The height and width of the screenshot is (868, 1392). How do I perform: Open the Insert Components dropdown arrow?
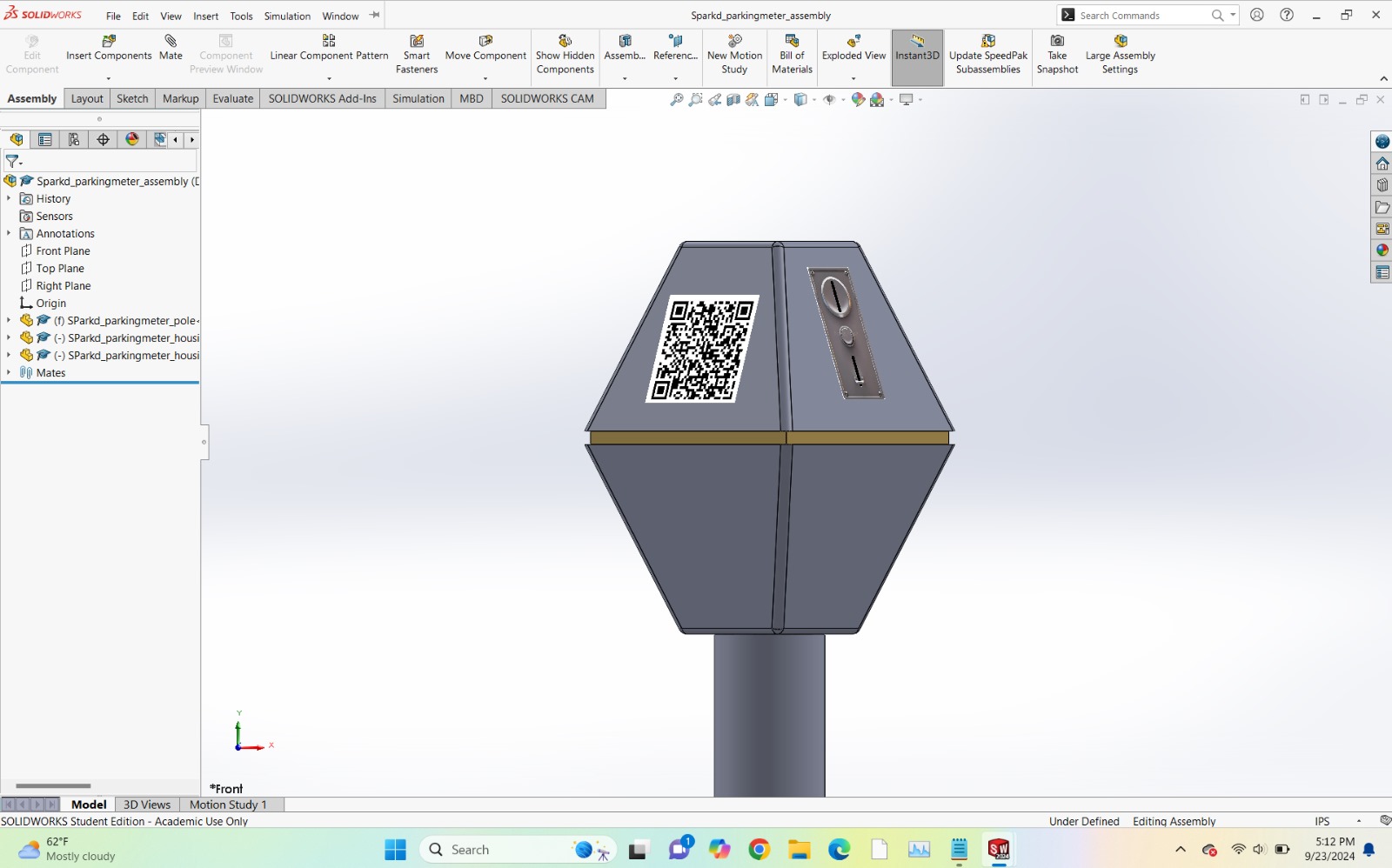(109, 79)
